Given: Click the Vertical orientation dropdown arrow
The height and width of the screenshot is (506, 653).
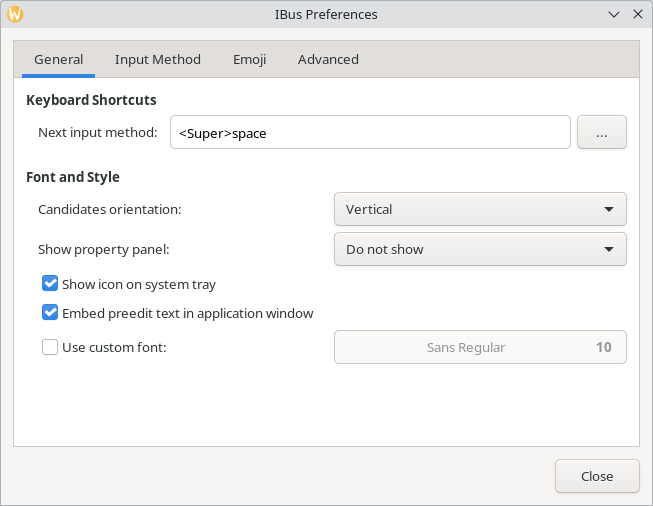Looking at the screenshot, I should tap(609, 210).
